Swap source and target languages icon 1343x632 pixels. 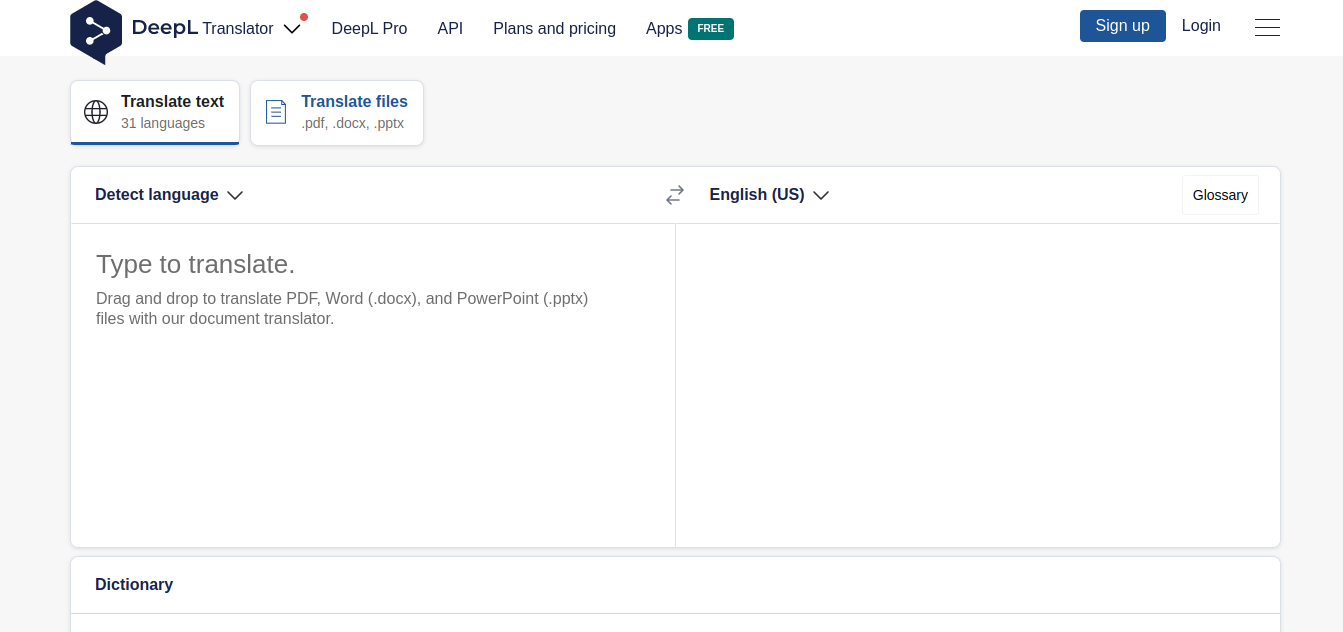click(675, 195)
